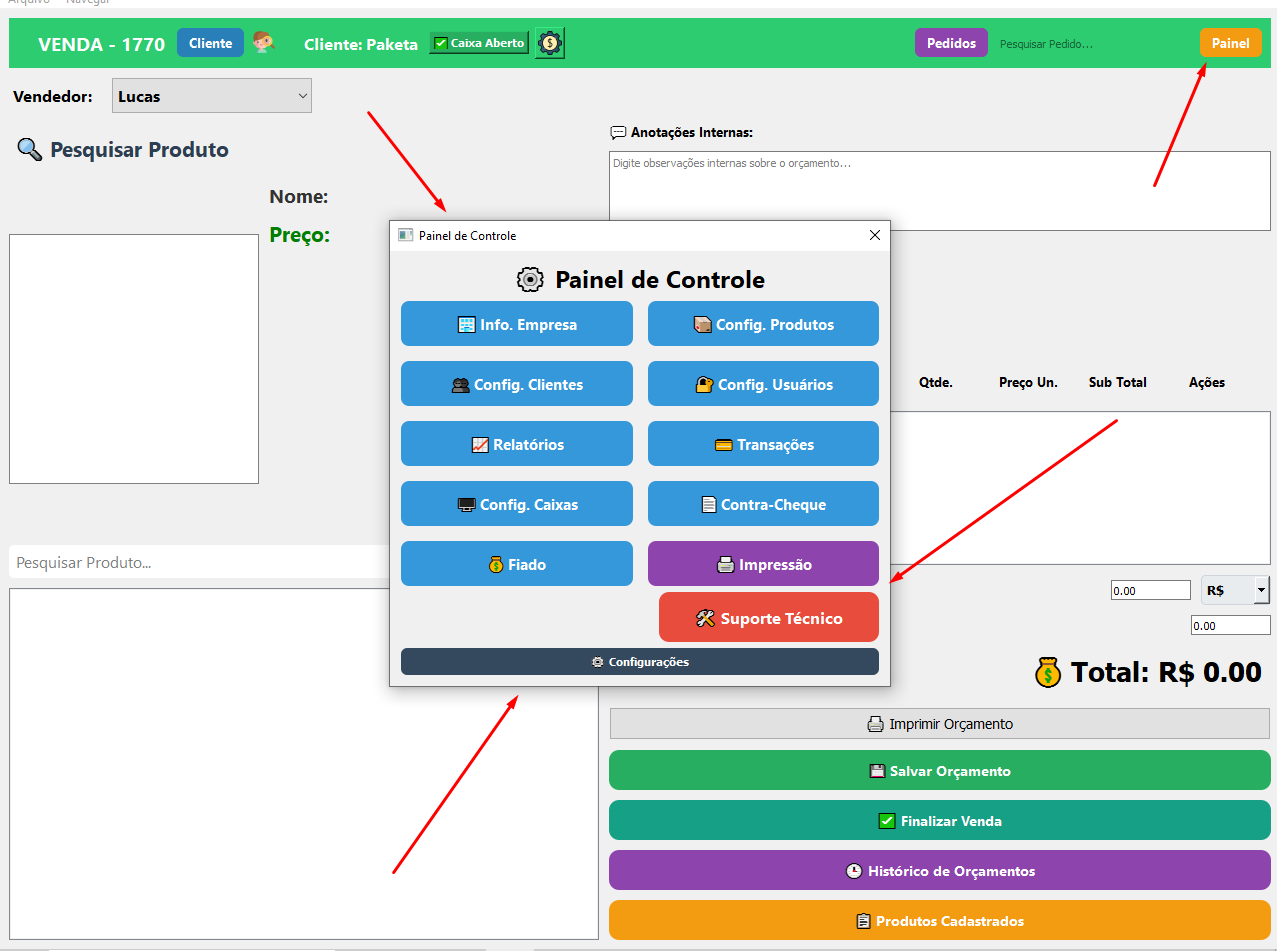
Task: Open Histórico de Orçamentos
Action: tap(939, 871)
